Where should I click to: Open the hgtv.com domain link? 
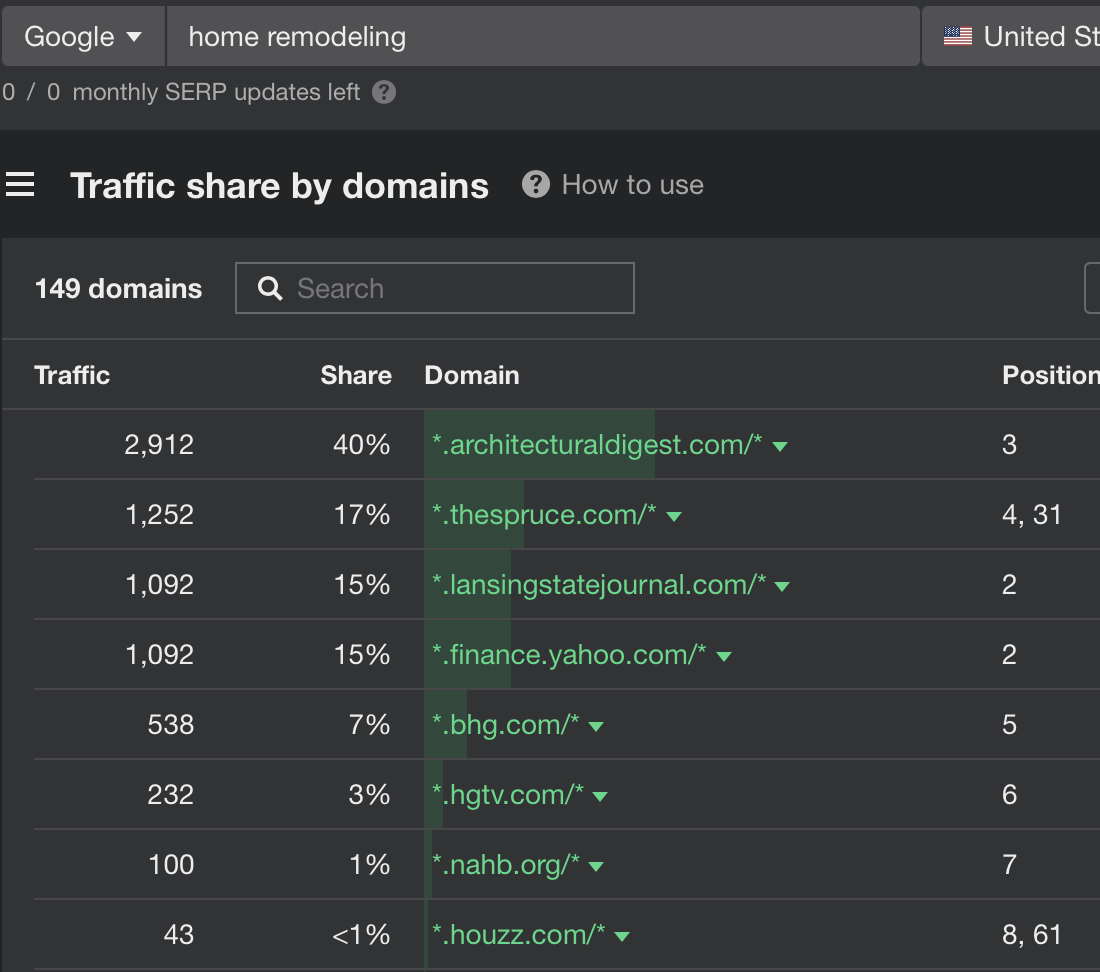pos(508,795)
